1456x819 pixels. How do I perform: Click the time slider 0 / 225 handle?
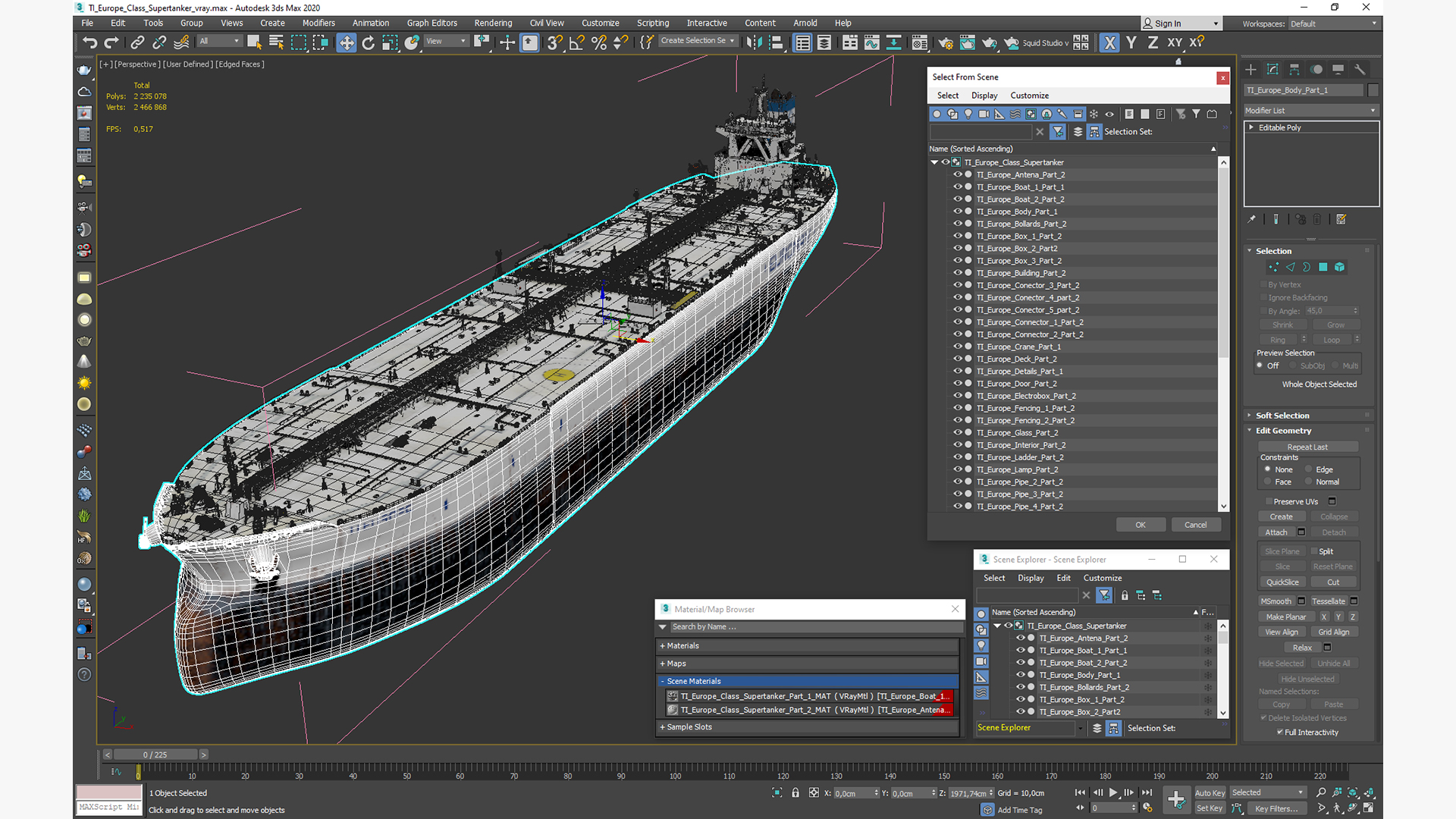(x=155, y=755)
